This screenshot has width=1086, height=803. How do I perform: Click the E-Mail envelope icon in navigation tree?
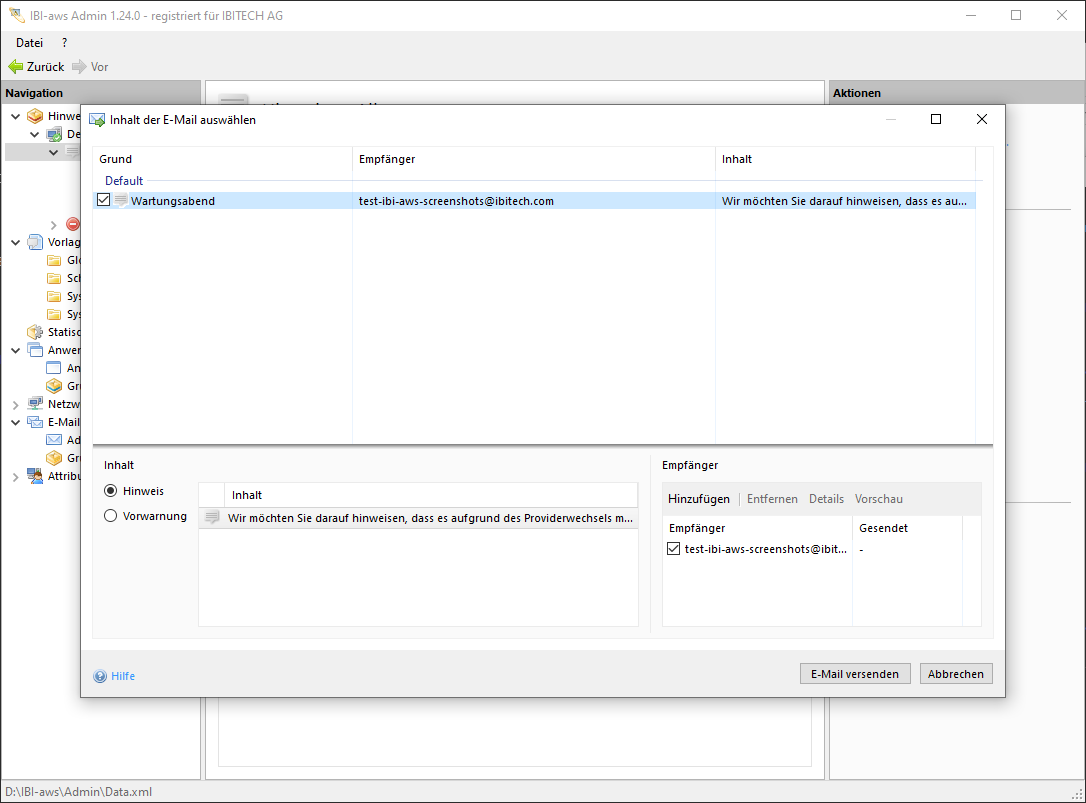36,422
